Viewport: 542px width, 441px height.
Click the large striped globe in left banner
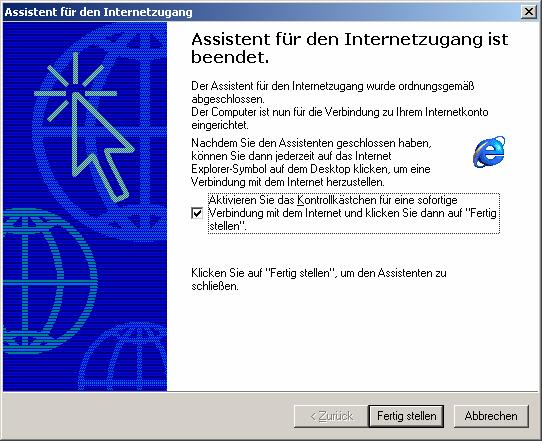point(48,281)
